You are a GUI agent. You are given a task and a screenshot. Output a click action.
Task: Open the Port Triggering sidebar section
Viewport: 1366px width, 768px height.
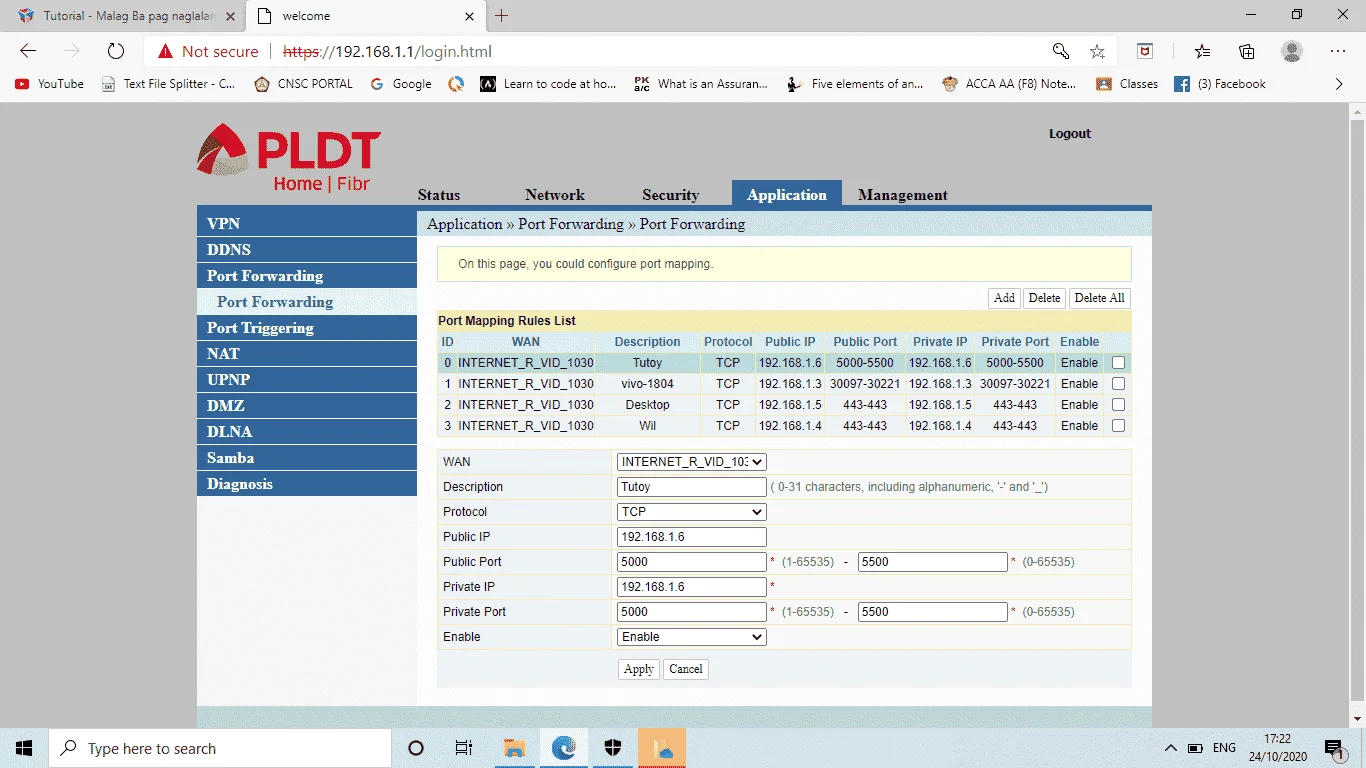307,328
